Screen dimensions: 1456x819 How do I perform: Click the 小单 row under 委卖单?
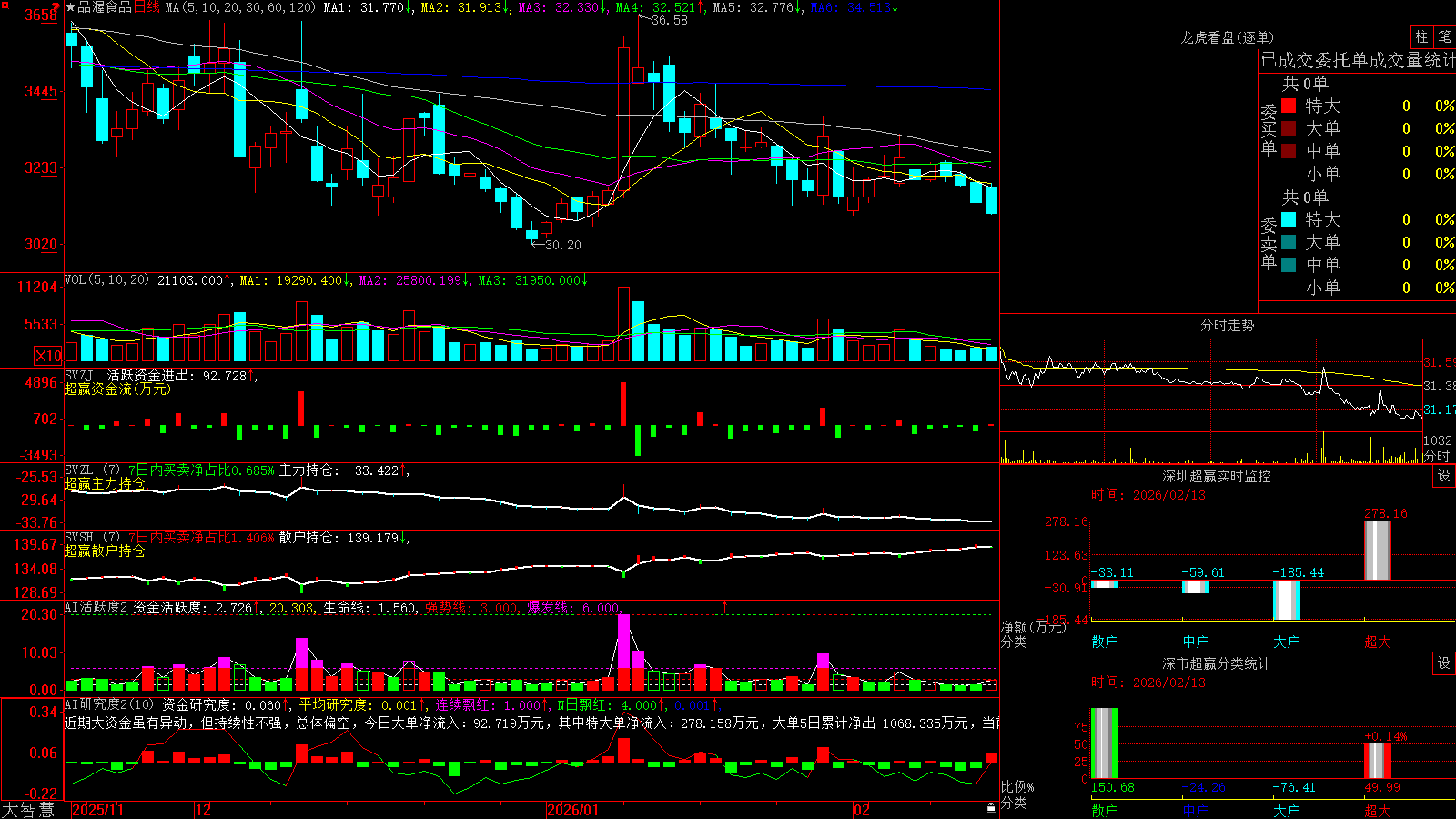[x=1367, y=288]
